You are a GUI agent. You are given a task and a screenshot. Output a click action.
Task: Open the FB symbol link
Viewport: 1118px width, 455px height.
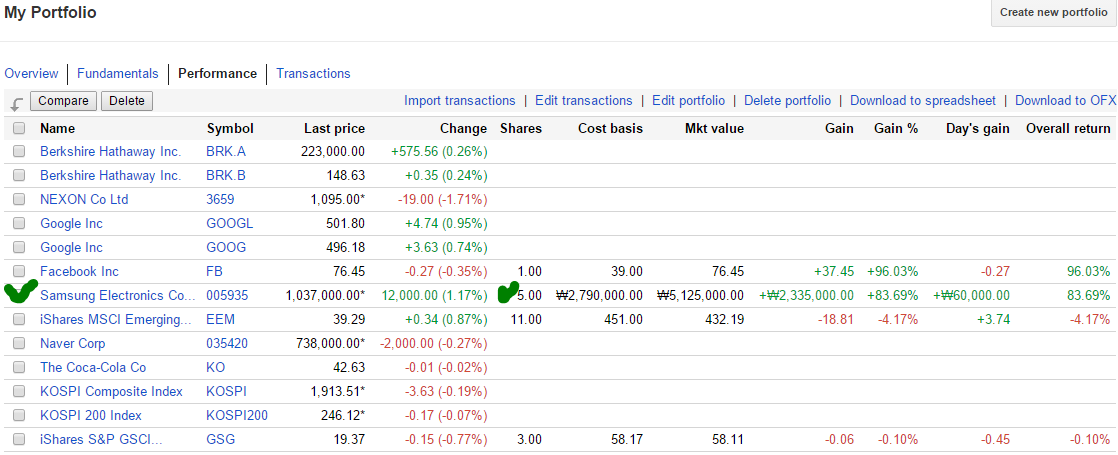[x=215, y=272]
